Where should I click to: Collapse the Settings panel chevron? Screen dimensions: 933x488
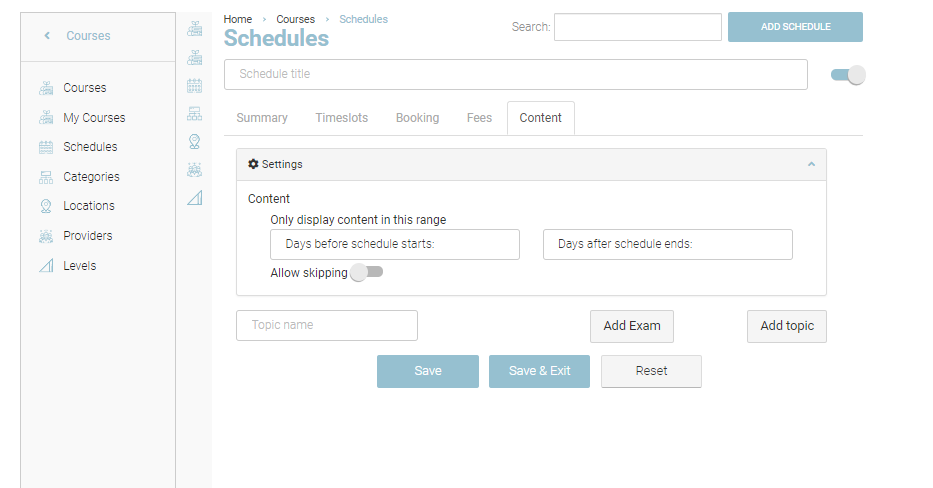pos(811,164)
